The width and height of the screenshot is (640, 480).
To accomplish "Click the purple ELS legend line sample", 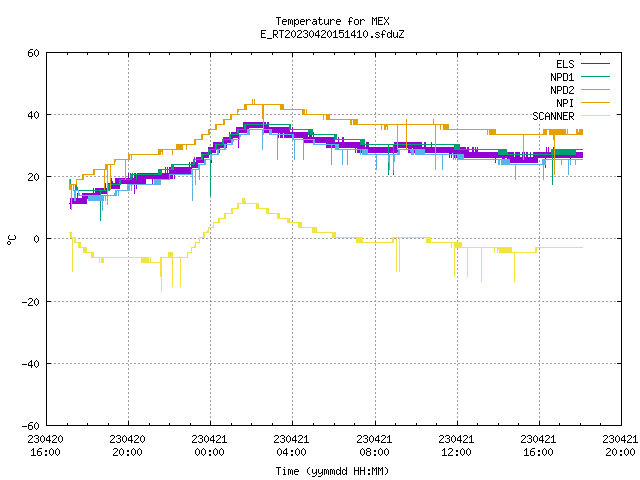I will coord(595,64).
